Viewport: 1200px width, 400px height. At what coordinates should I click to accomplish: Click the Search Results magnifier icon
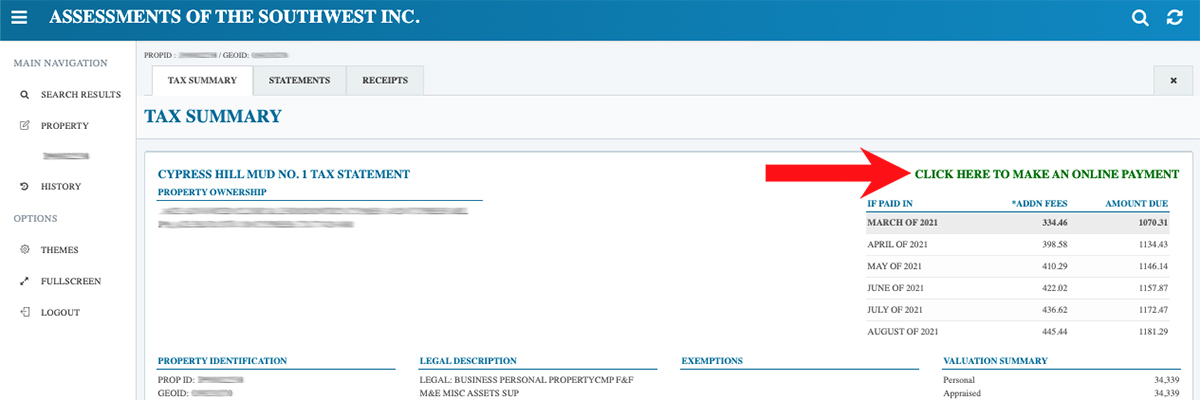[24, 95]
